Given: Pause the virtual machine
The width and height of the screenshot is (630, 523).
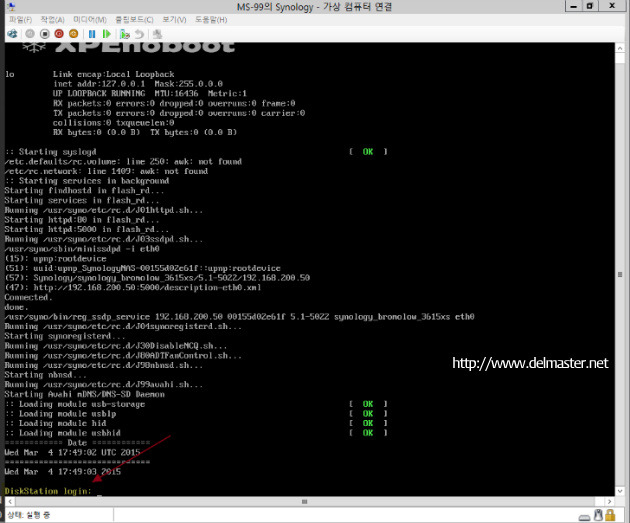Looking at the screenshot, I should tap(92, 34).
